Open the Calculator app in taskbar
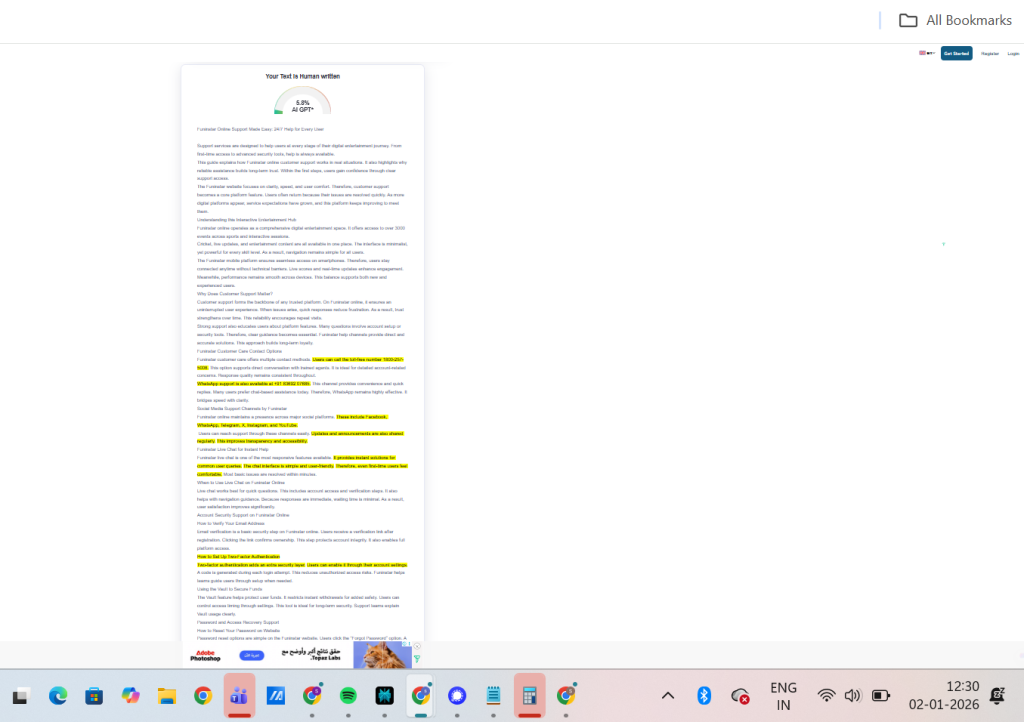The height and width of the screenshot is (722, 1024). click(529, 695)
